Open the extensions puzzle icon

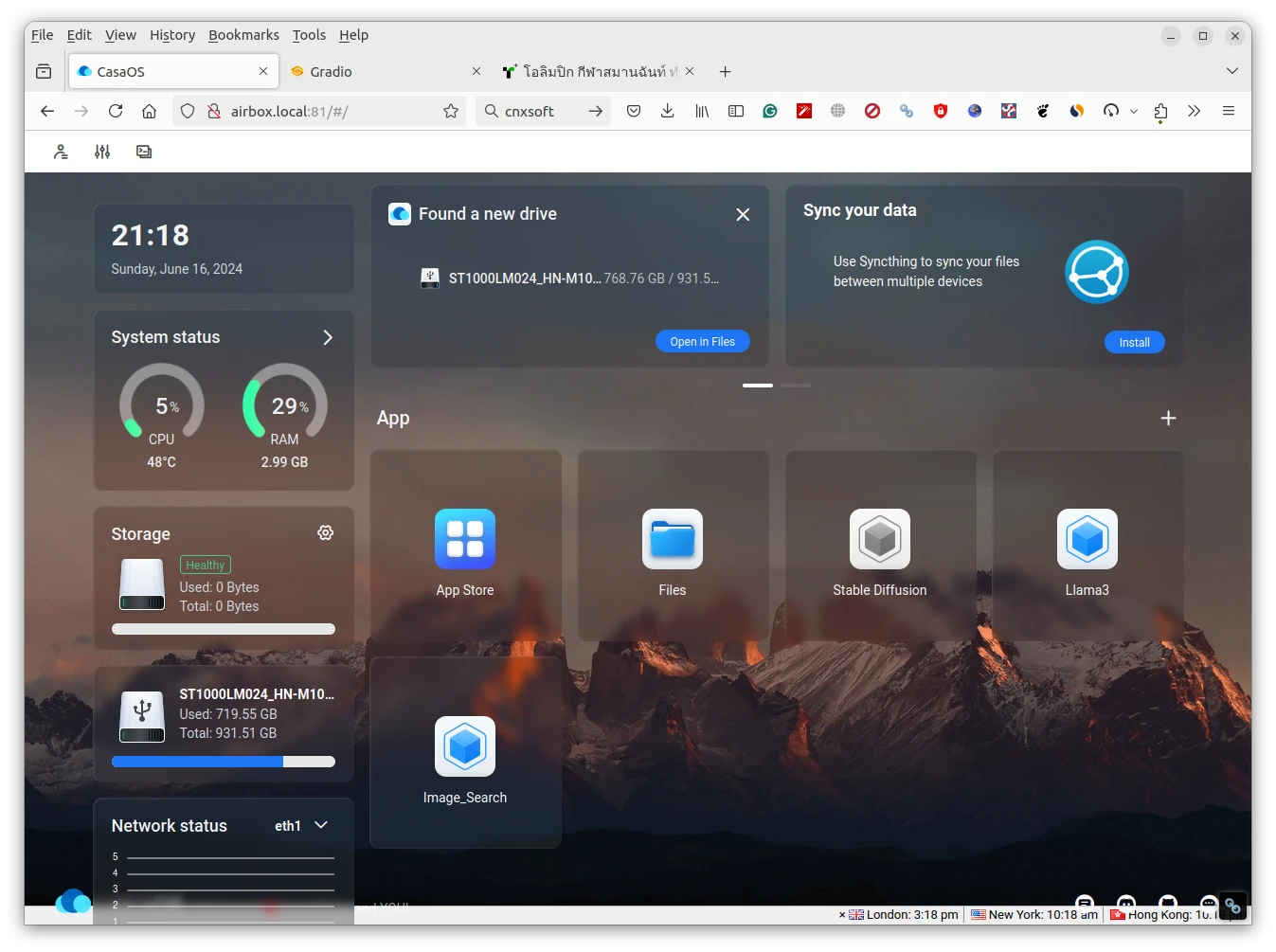coord(1160,112)
